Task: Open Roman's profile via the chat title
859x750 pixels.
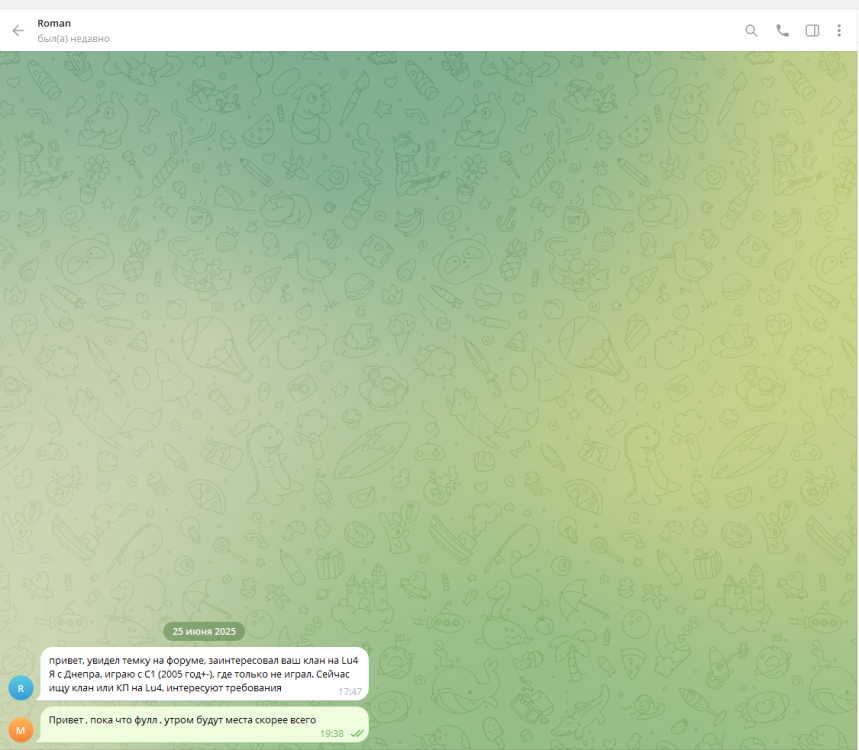Action: pos(54,22)
